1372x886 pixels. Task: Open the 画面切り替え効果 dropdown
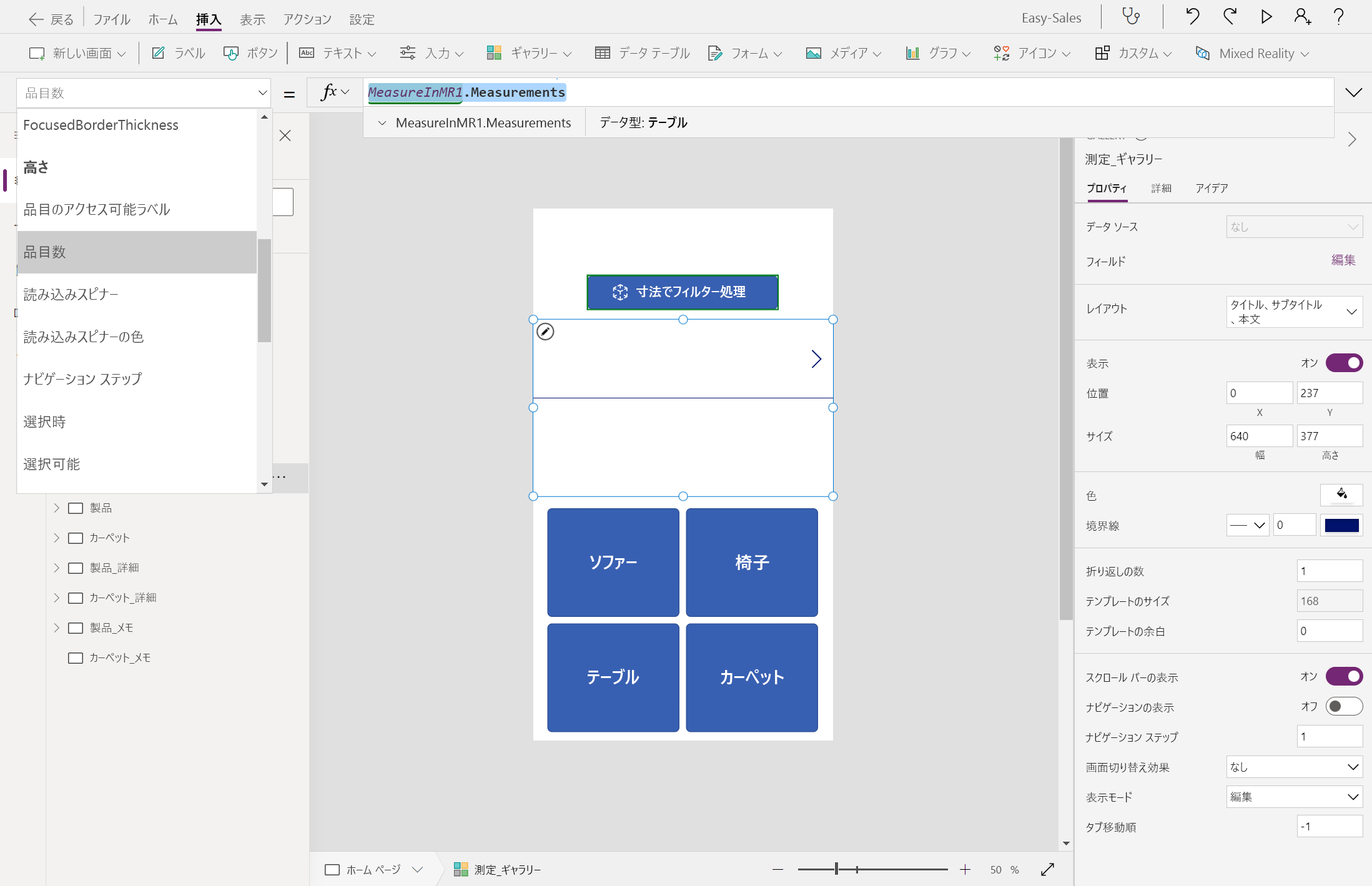(x=1293, y=767)
